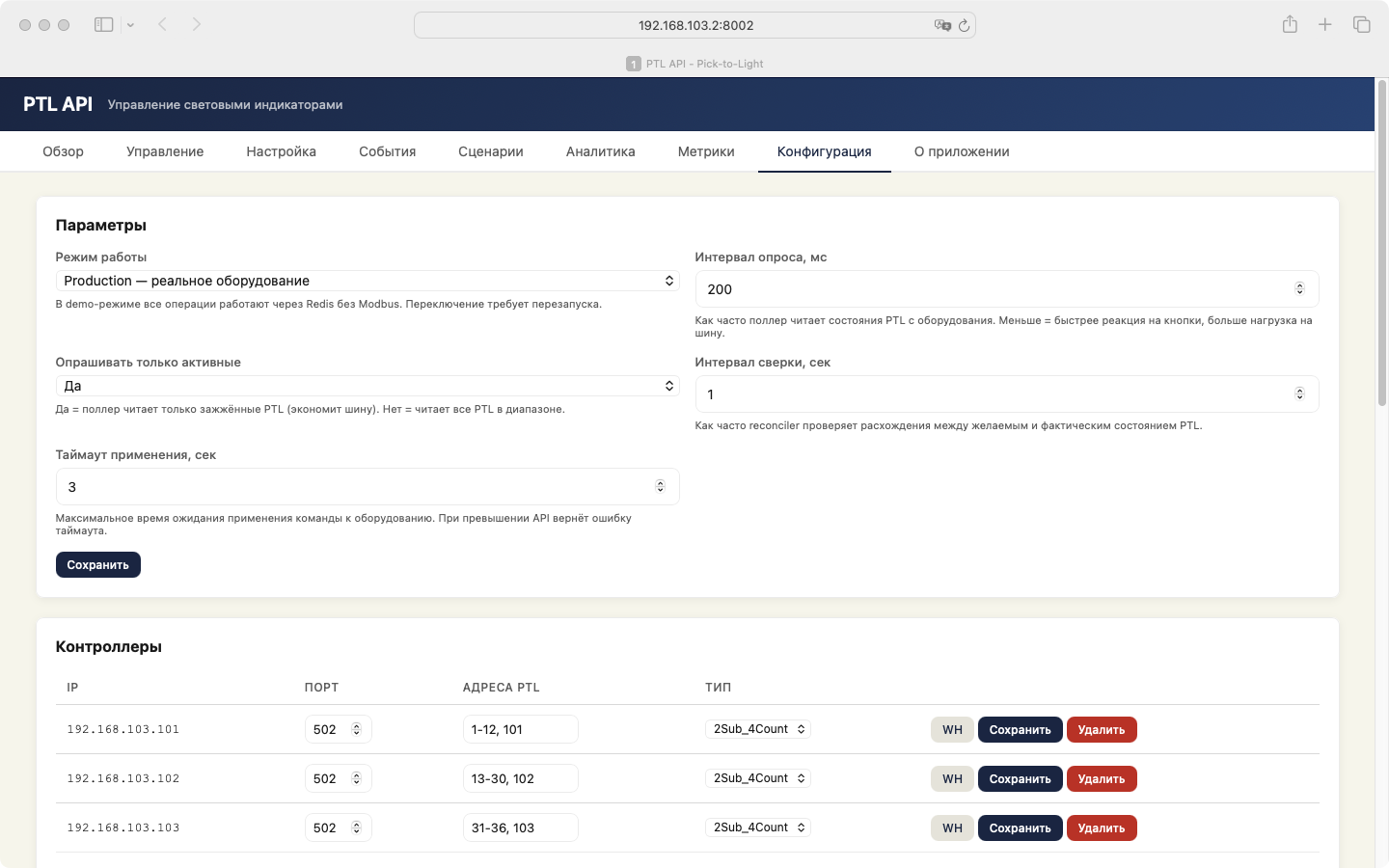Show tab overview using the tabs icon
Screen dimensions: 1389x868
[1360, 24]
